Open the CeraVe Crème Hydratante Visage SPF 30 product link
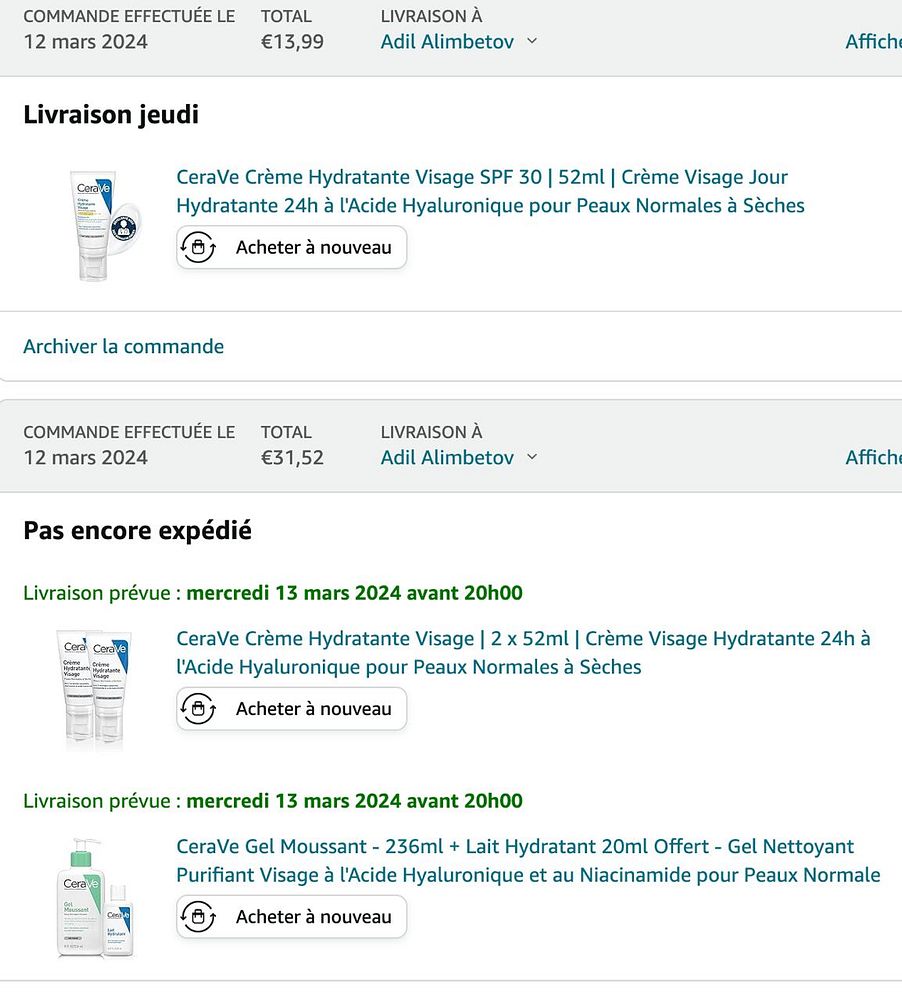 click(490, 191)
